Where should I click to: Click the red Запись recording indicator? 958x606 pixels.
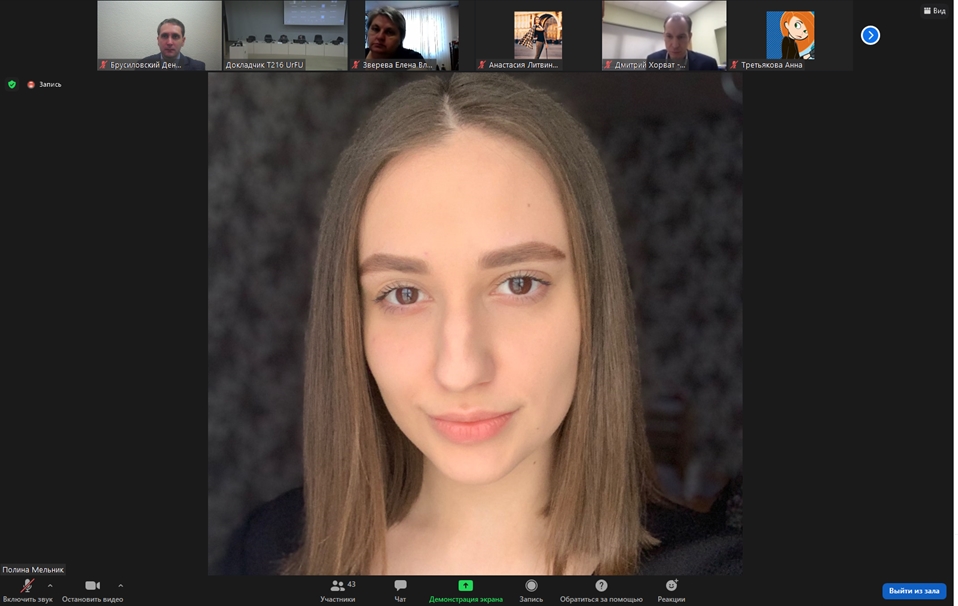point(44,84)
